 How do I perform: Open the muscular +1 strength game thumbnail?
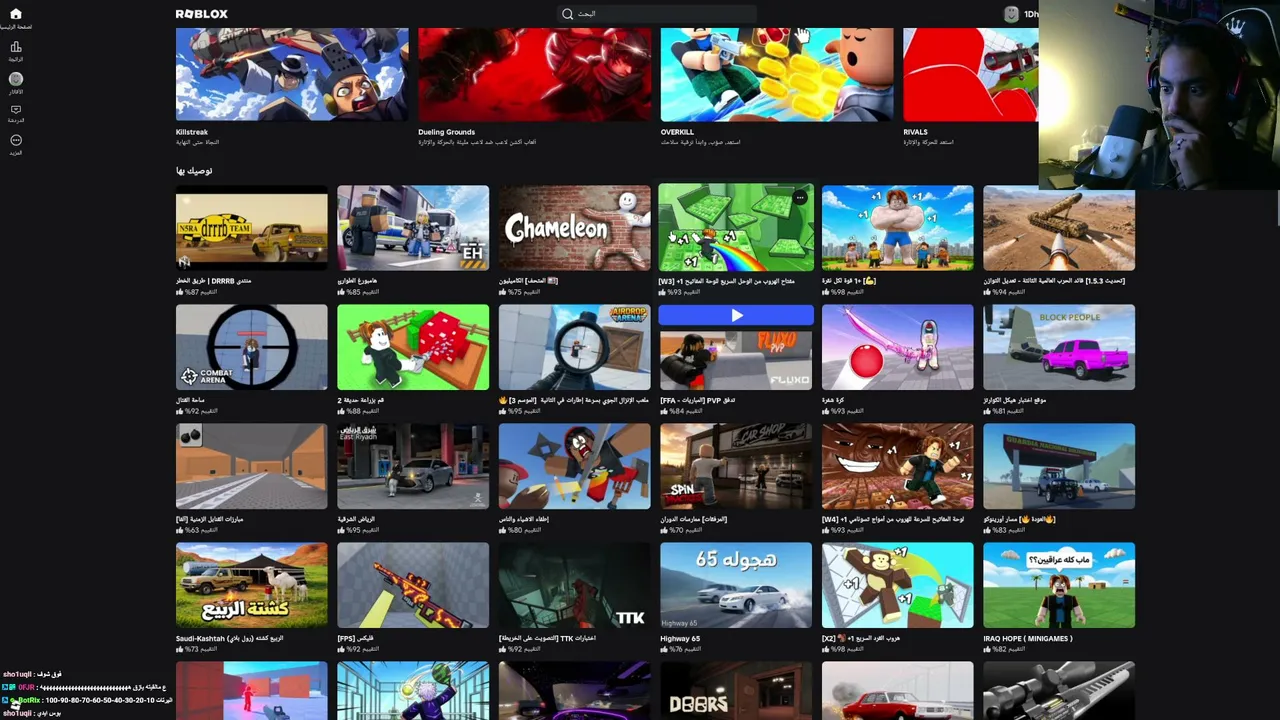pos(897,228)
